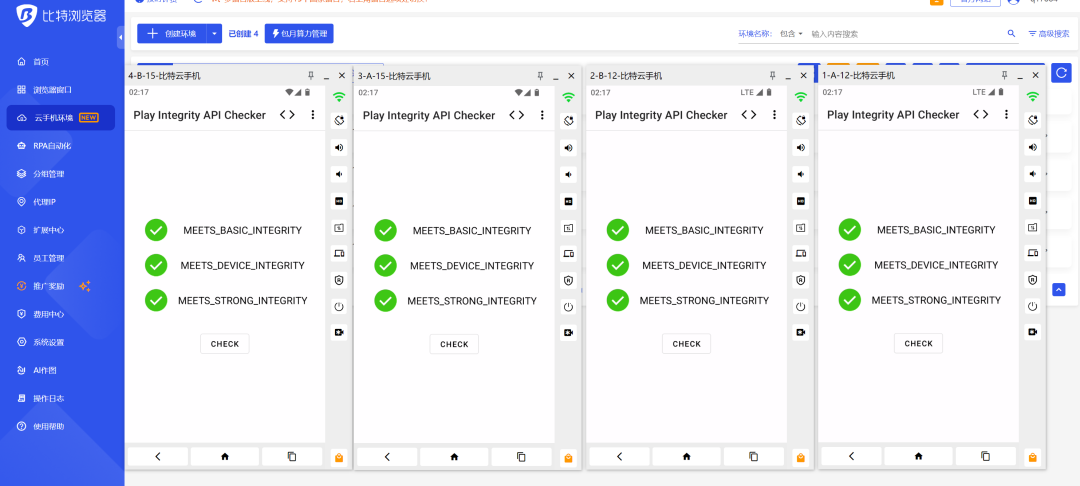
Task: Tap home button in 3-A-15 phone
Action: [454, 456]
